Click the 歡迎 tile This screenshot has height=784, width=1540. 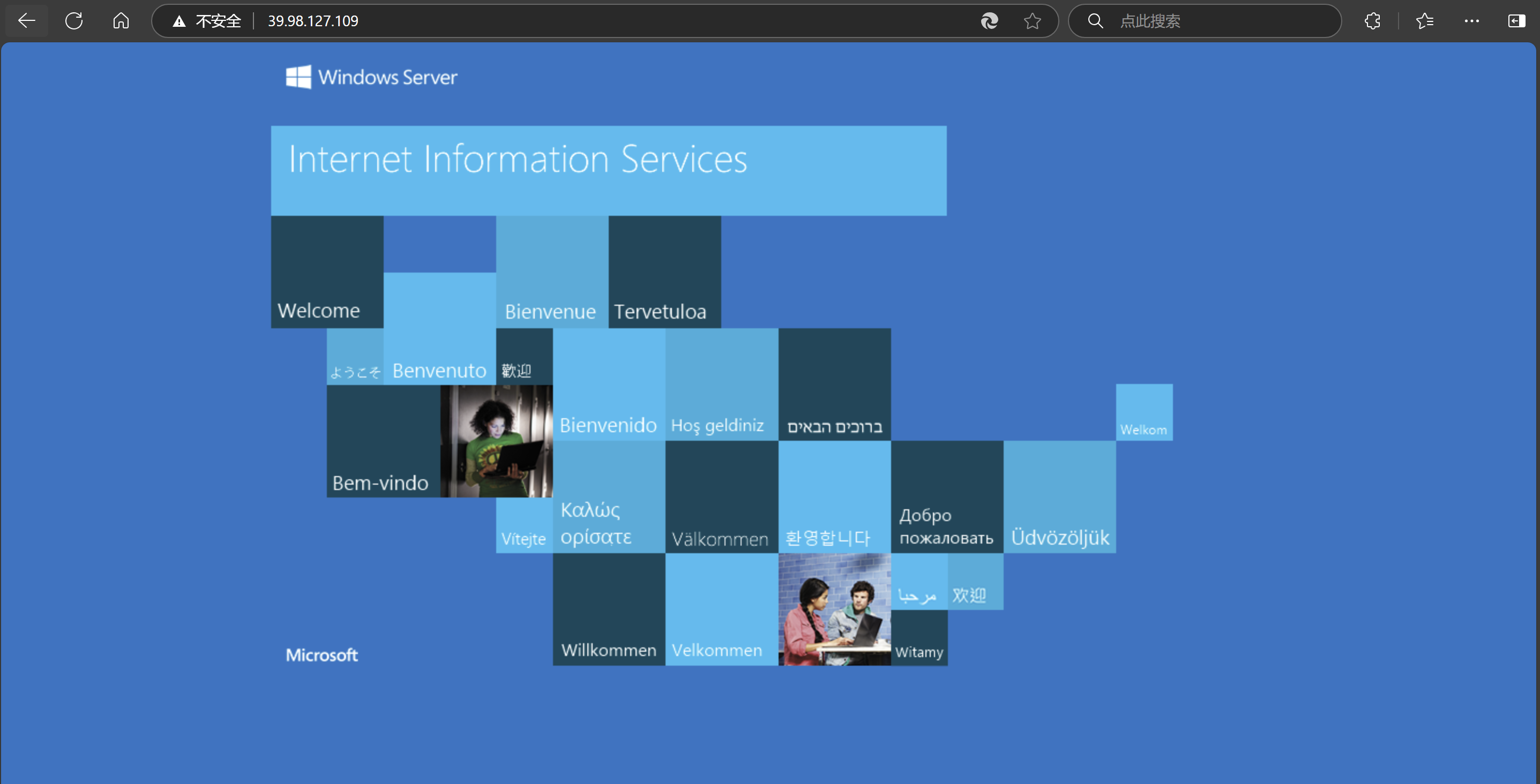[x=524, y=357]
